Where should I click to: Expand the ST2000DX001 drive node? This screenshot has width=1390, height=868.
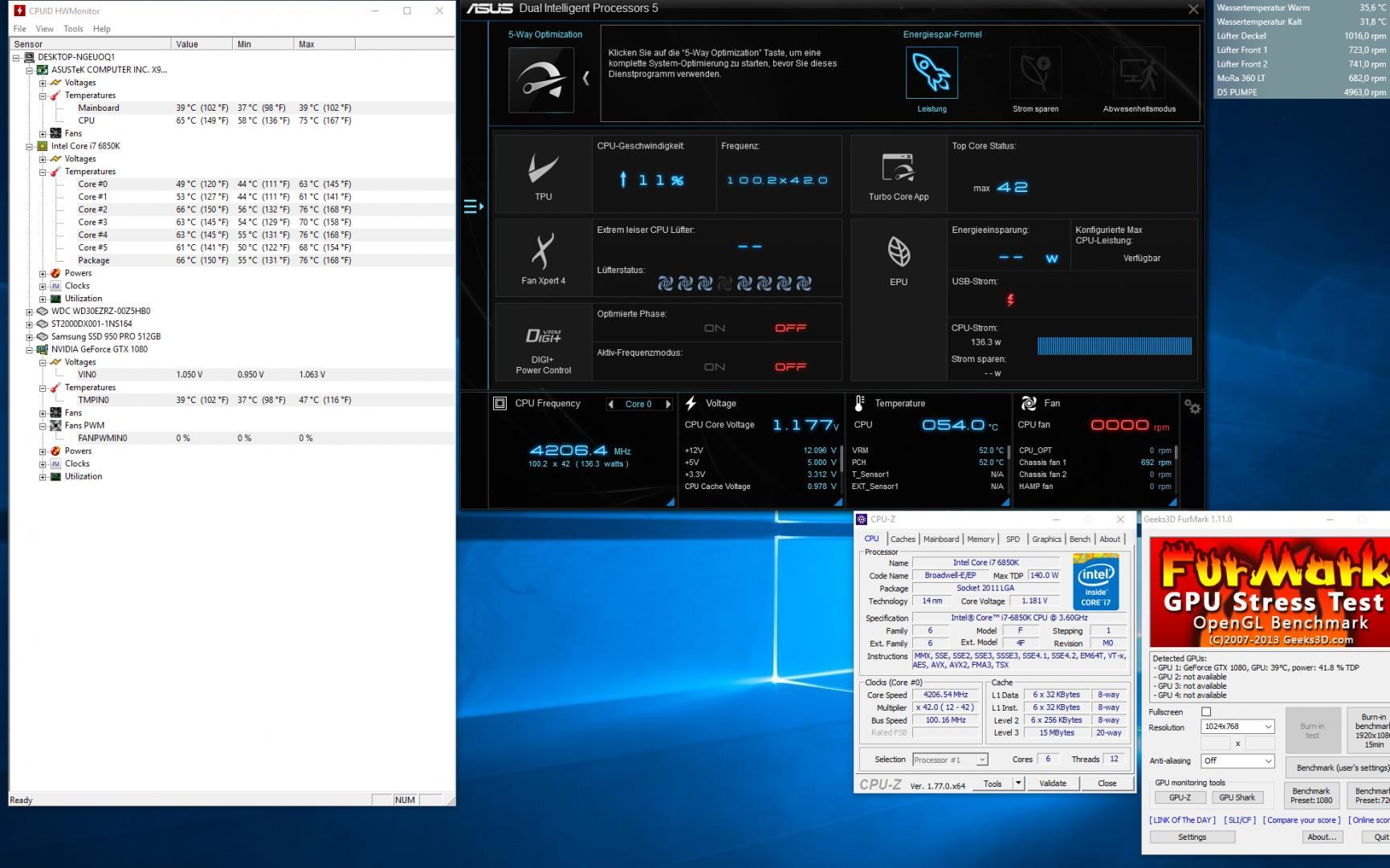point(30,324)
